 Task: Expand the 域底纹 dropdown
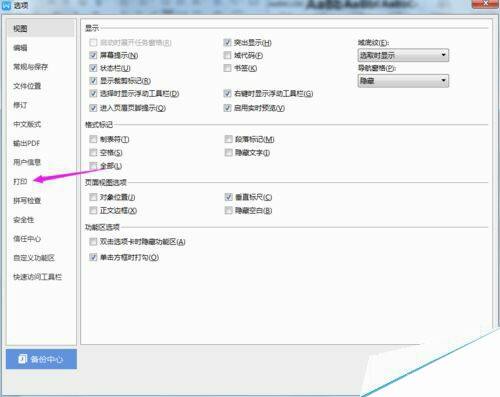[403, 55]
